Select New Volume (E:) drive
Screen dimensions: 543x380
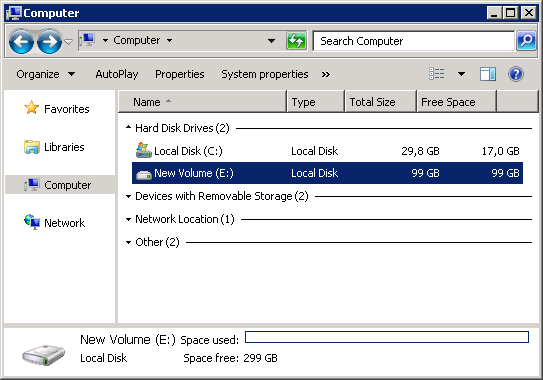327,173
